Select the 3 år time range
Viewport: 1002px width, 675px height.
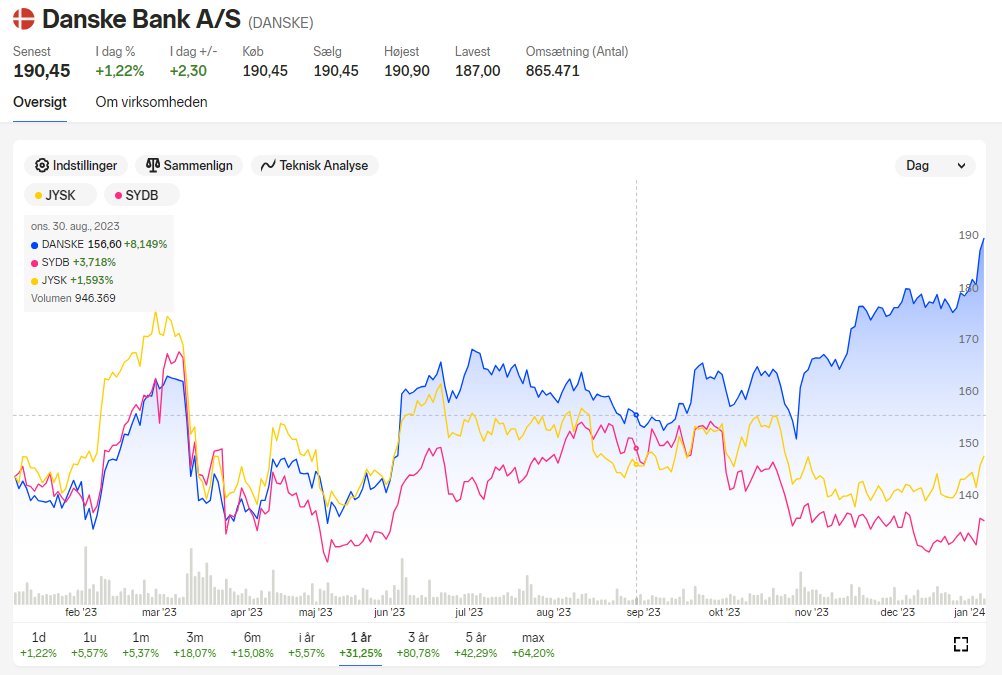(418, 645)
